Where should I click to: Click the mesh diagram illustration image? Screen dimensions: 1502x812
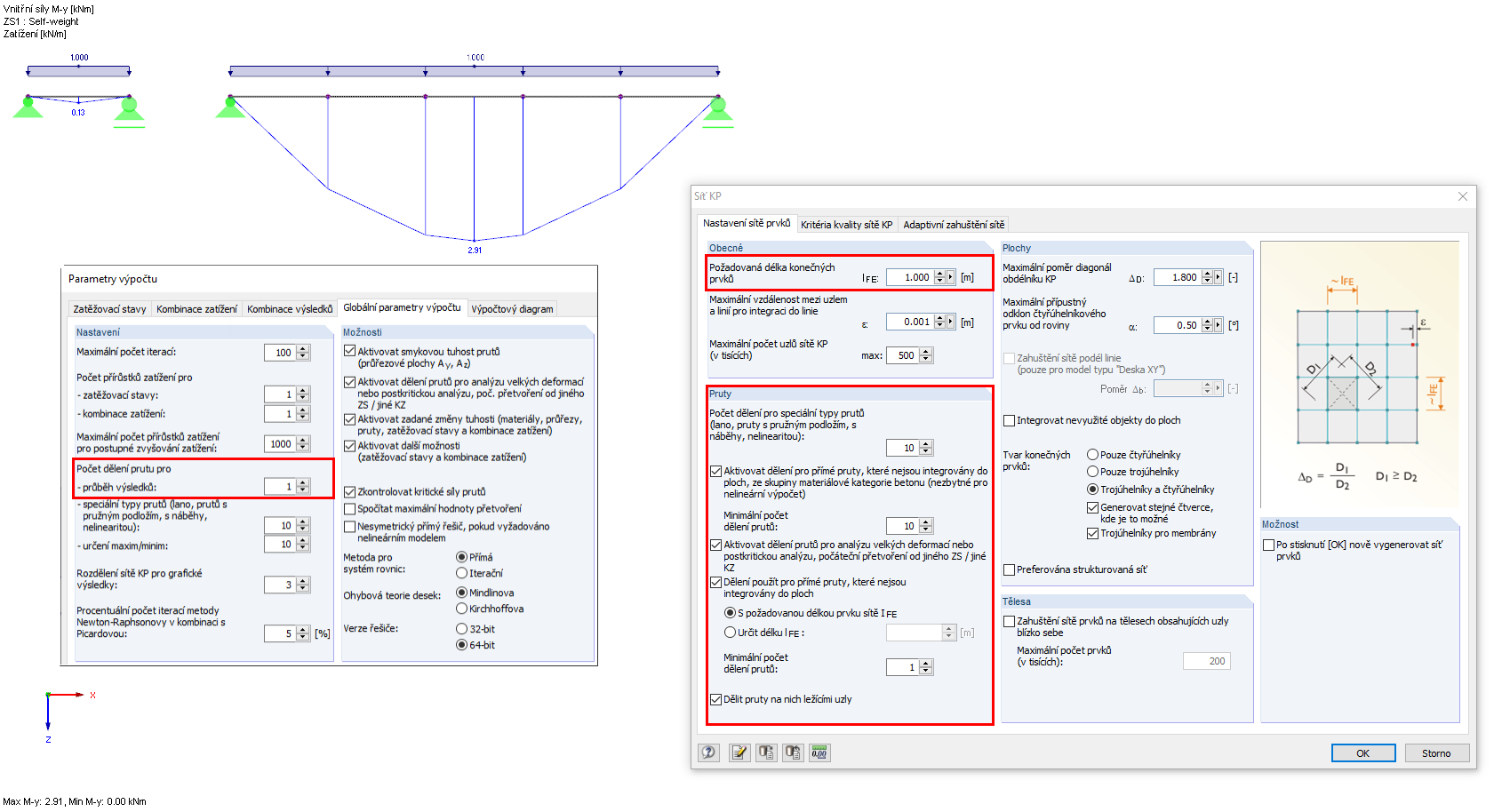[x=1360, y=373]
